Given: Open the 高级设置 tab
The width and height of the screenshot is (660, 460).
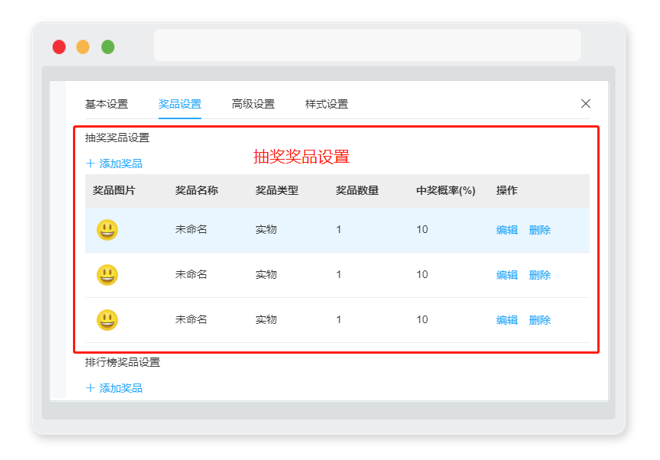Looking at the screenshot, I should coord(253,104).
